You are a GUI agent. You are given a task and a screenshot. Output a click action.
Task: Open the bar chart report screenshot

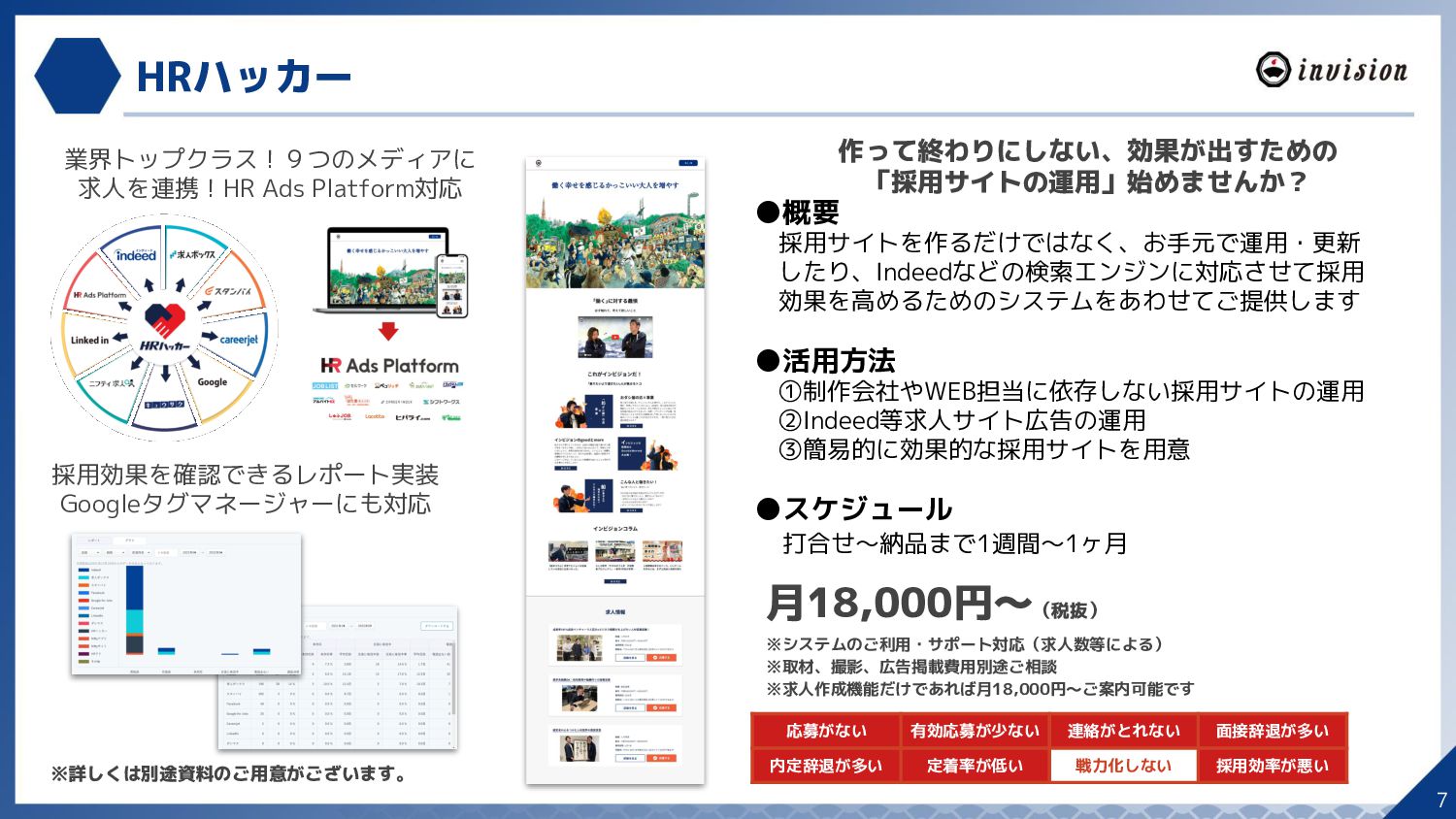coord(186,603)
